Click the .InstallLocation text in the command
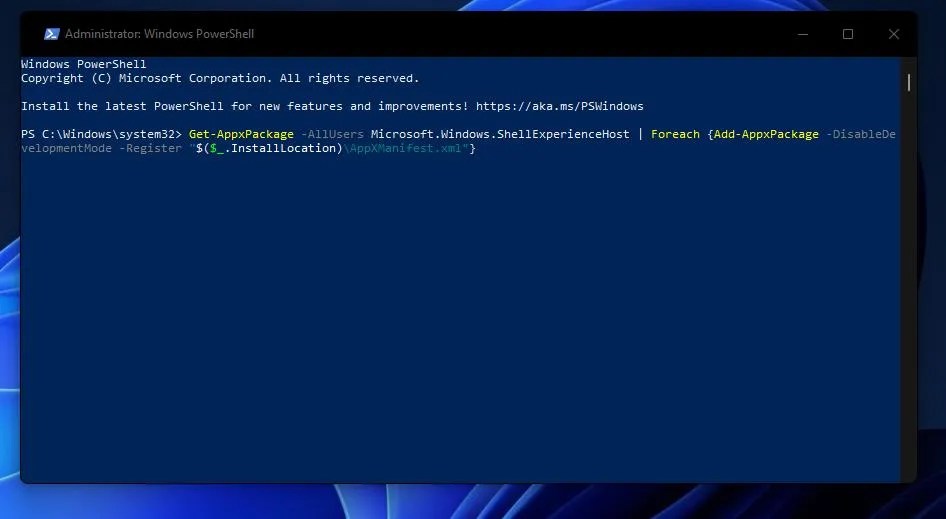The image size is (946, 519). coord(283,148)
